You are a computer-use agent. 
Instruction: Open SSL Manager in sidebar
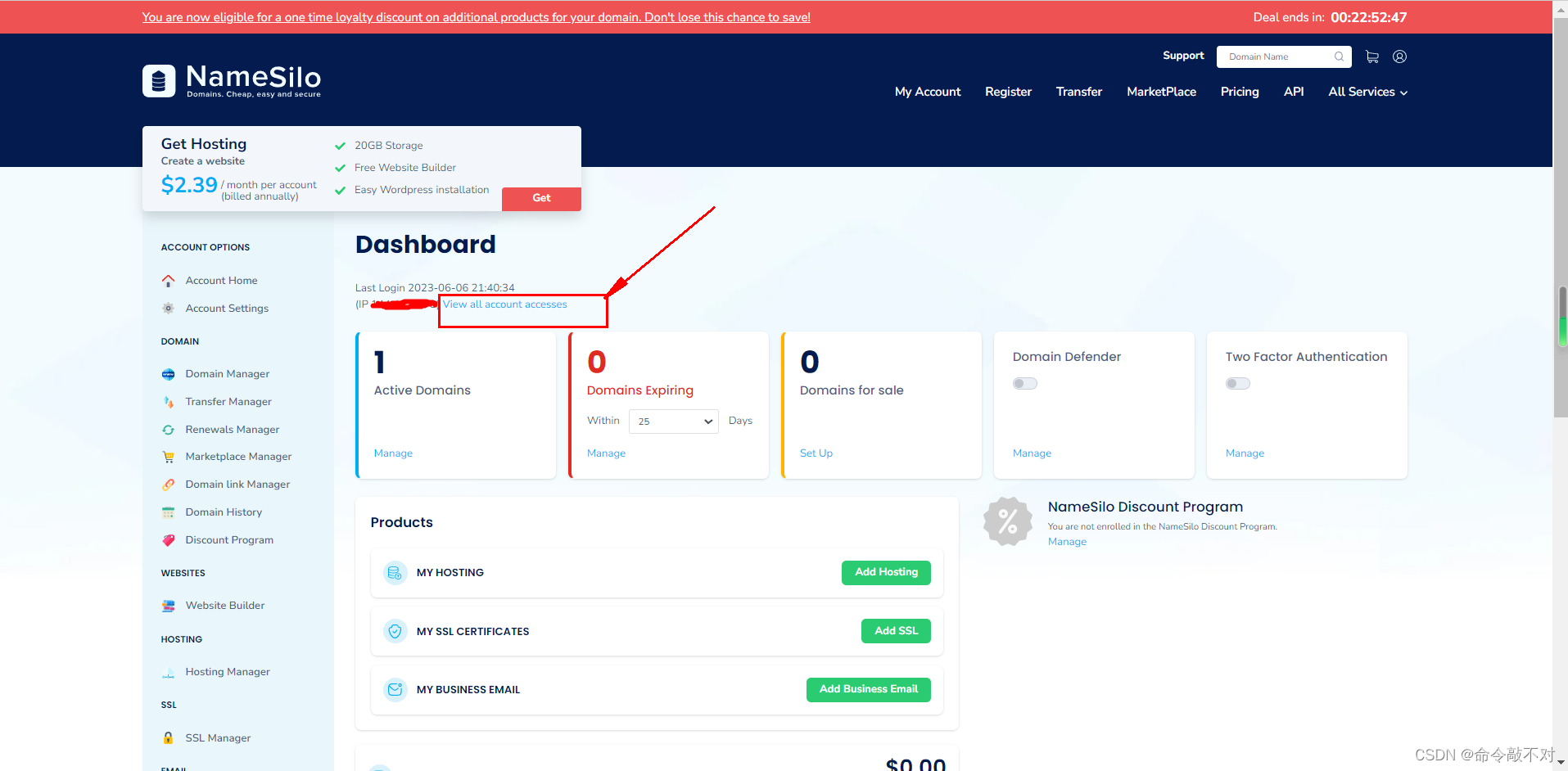point(218,738)
